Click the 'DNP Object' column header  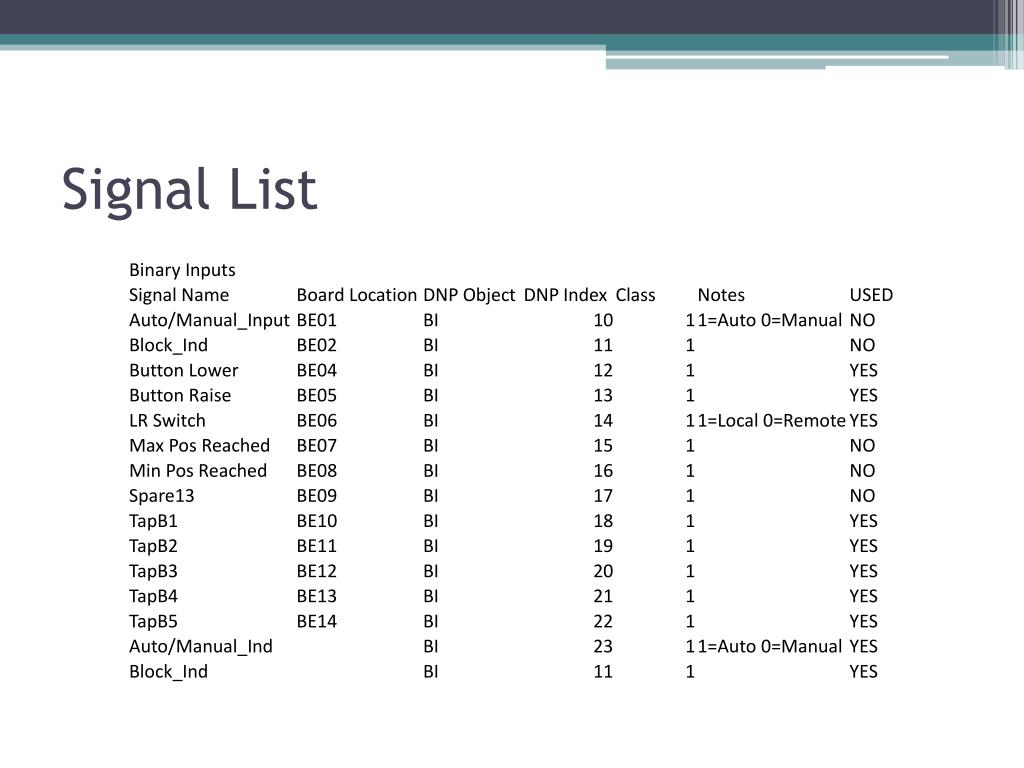[x=469, y=295]
